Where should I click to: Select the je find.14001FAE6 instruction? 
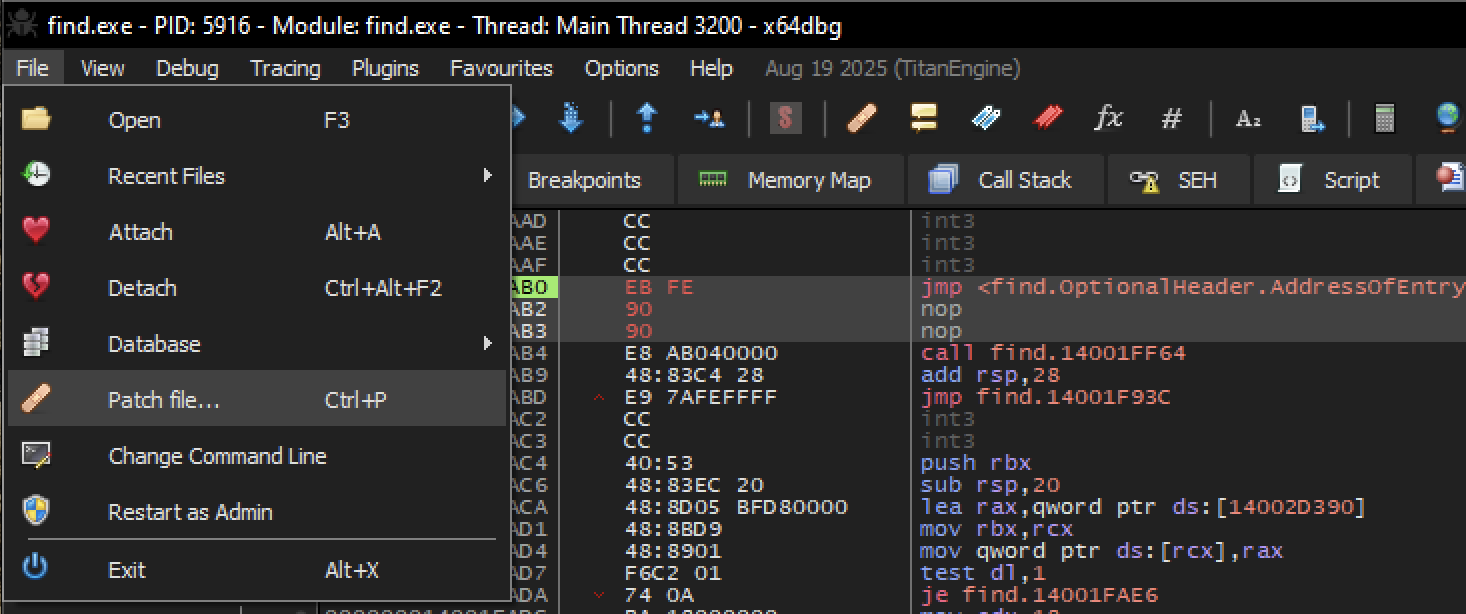pyautogui.click(x=1039, y=595)
